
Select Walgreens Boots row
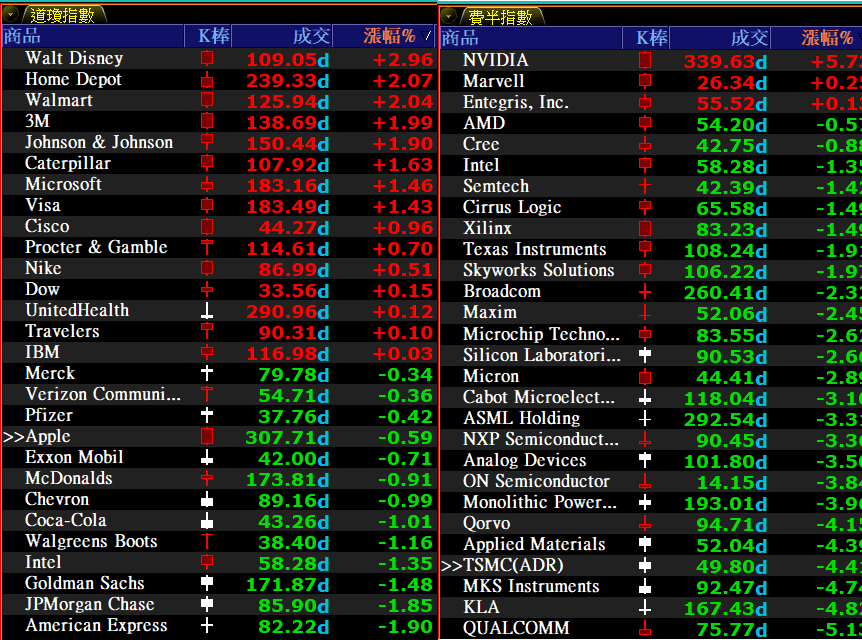tap(219, 542)
